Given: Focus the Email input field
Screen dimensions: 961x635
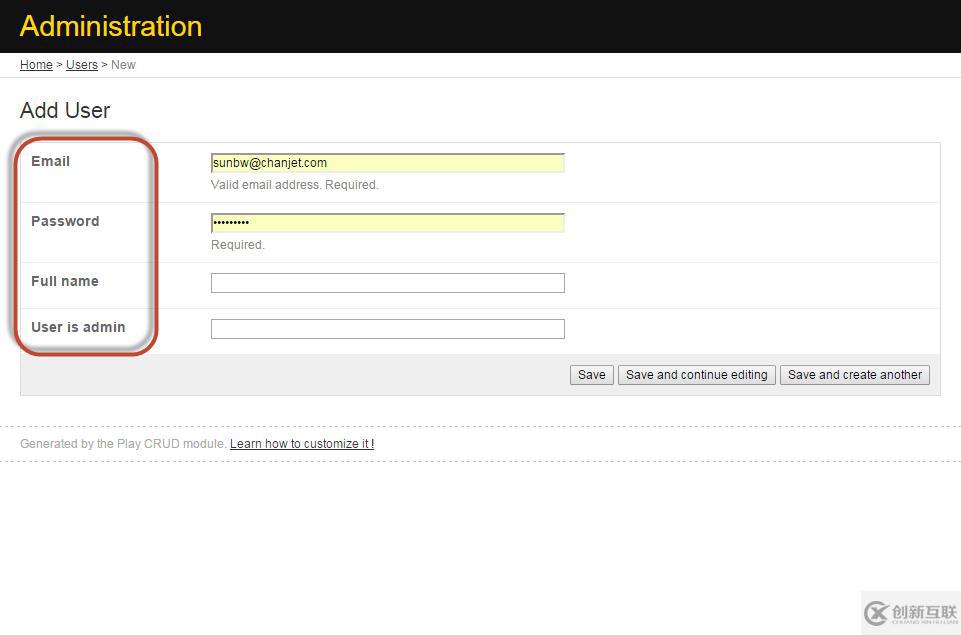Looking at the screenshot, I should 387,163.
